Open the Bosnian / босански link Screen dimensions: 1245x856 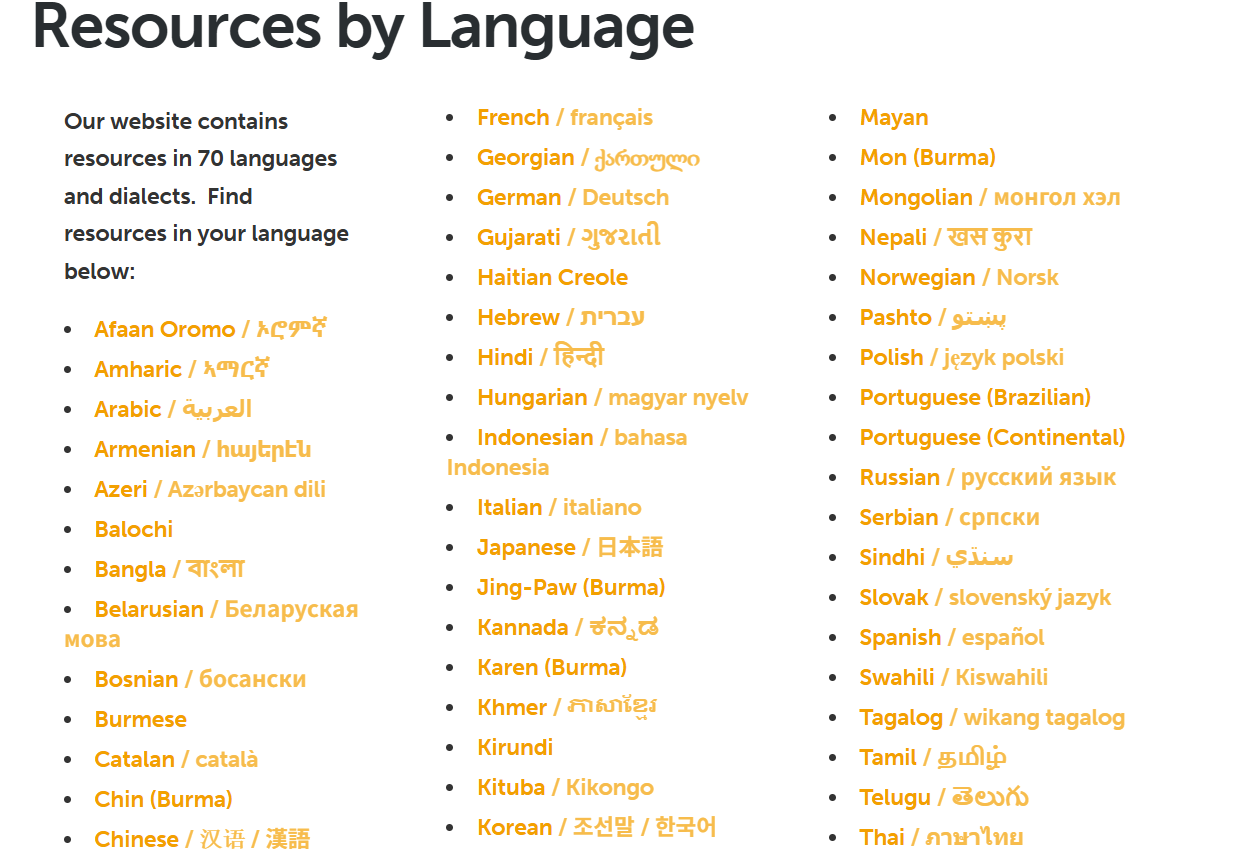(200, 679)
